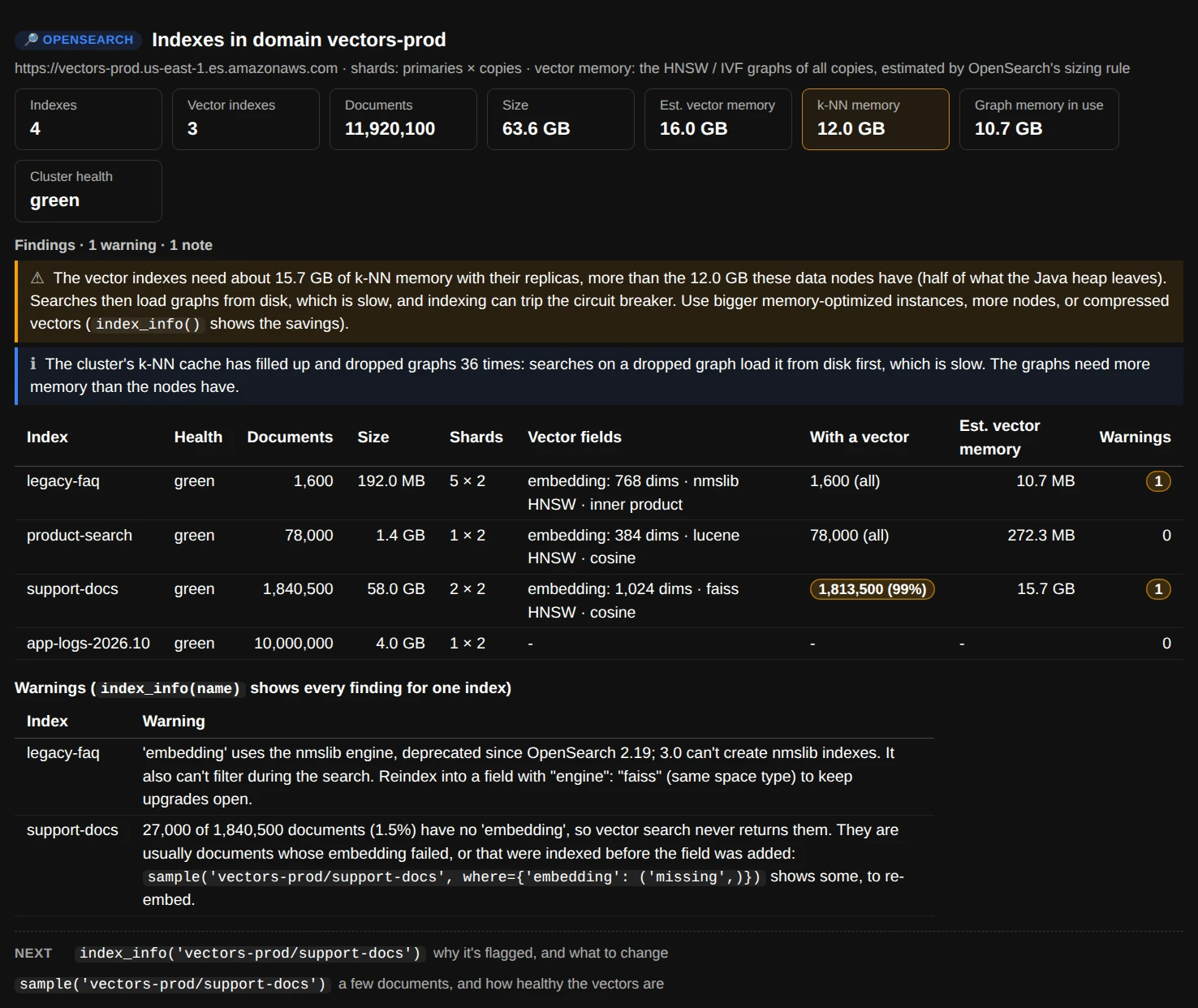Select product-search in the index table
Screen dimensions: 1198x1008
[x=80, y=536]
